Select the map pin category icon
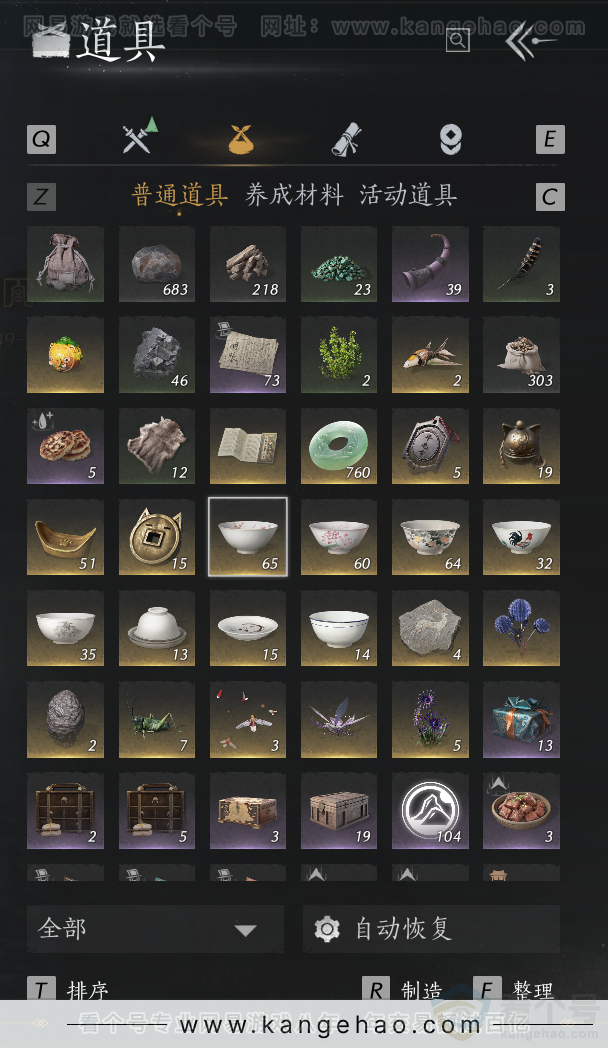608x1049 pixels. 450,139
